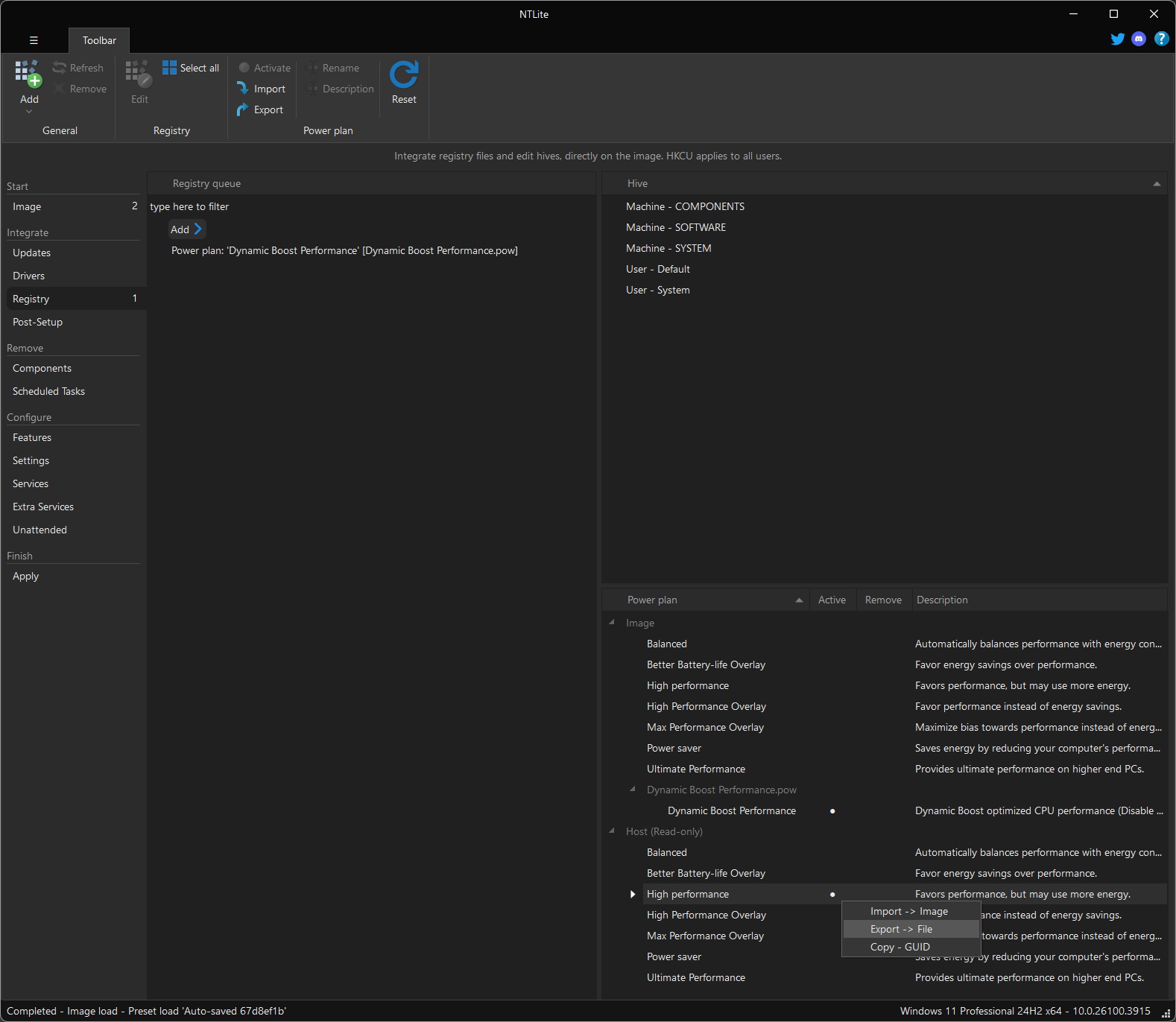
Task: Collapse the Host (Read-only) group
Action: [612, 831]
